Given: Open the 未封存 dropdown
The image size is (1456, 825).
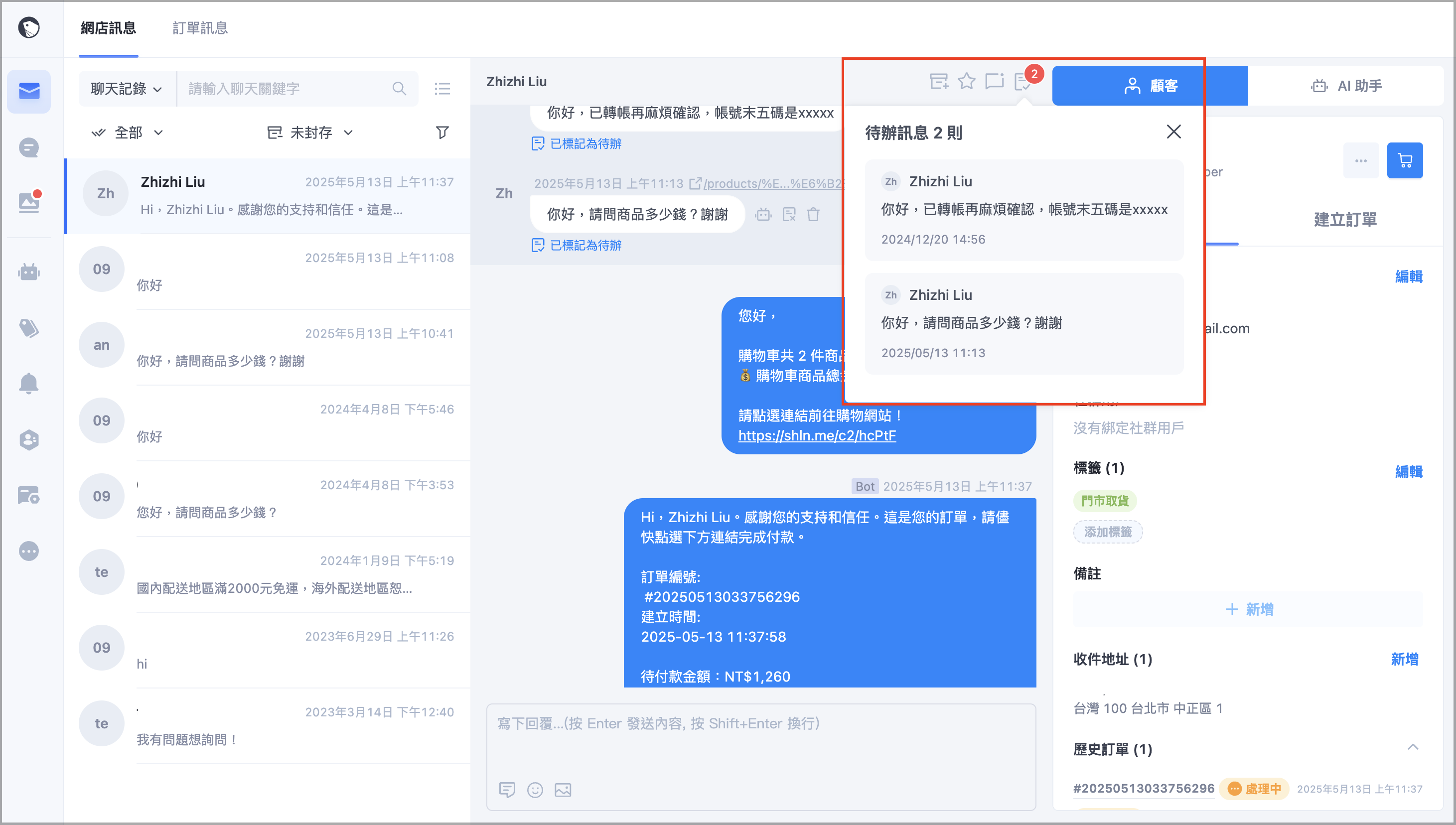Looking at the screenshot, I should (310, 133).
